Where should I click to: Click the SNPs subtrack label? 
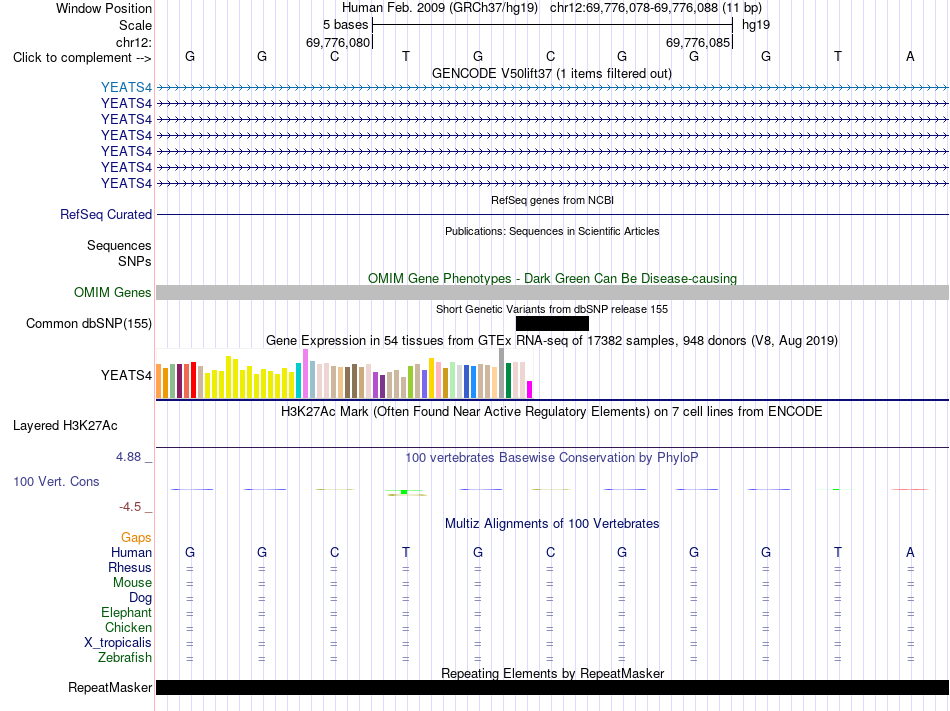(135, 261)
